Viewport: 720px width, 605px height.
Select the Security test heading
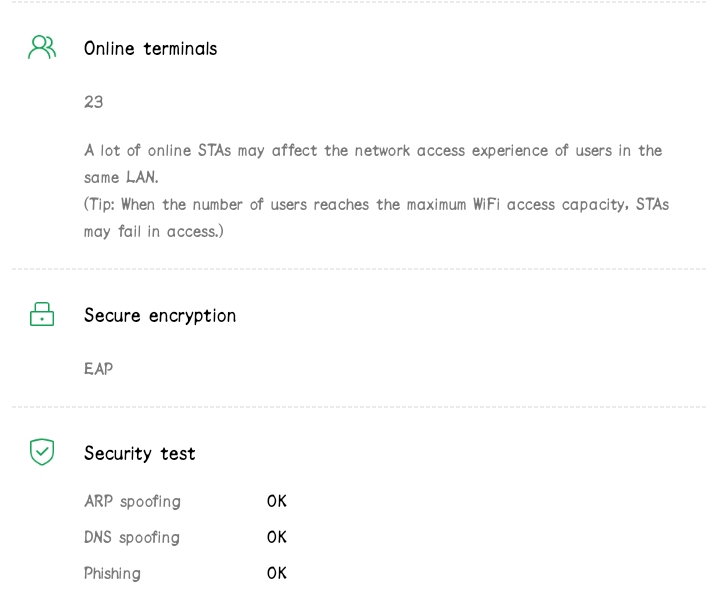(x=139, y=454)
